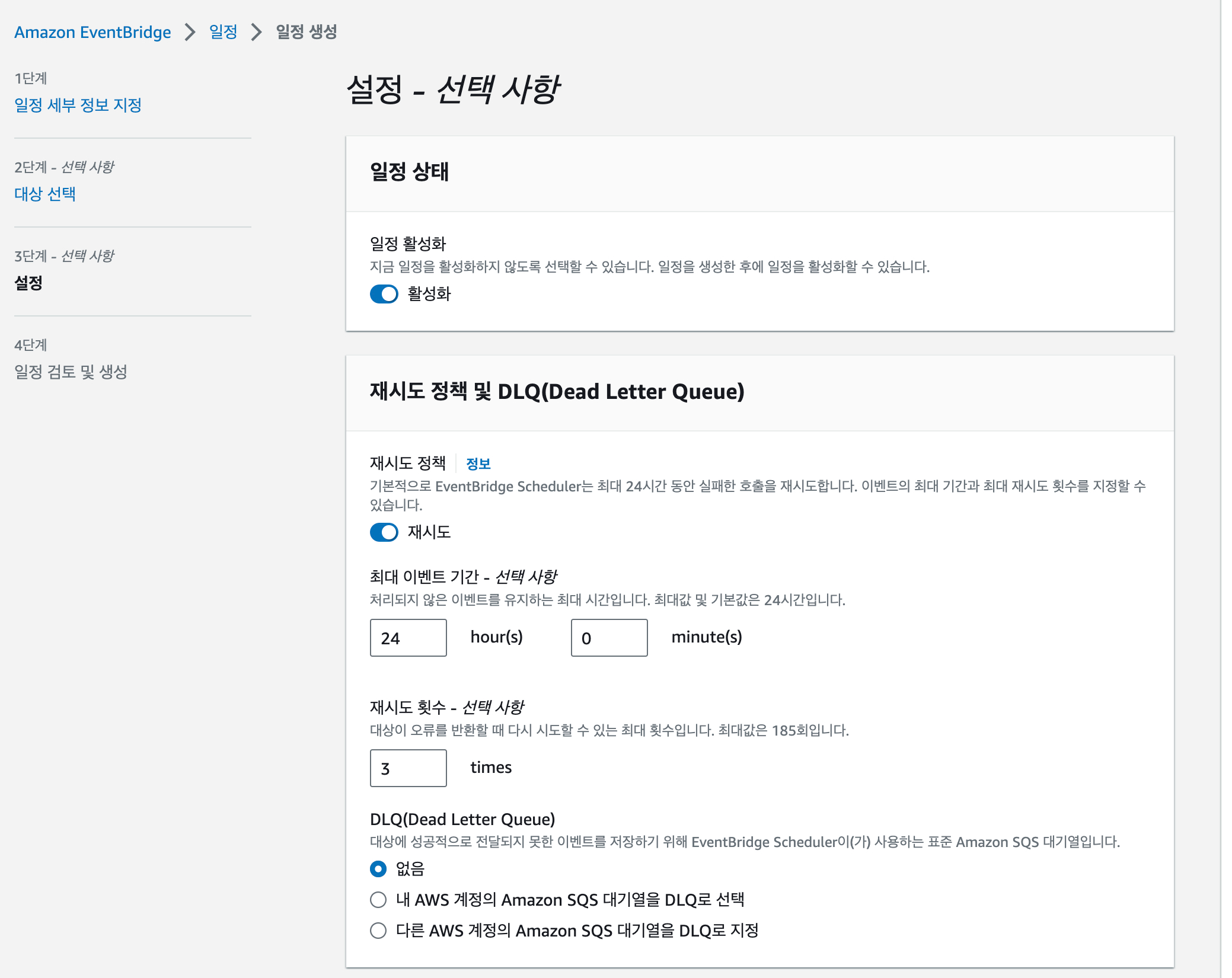Select 다른 AWS 계정의 SQS DLQ option
Viewport: 1232px width, 978px height.
point(378,931)
